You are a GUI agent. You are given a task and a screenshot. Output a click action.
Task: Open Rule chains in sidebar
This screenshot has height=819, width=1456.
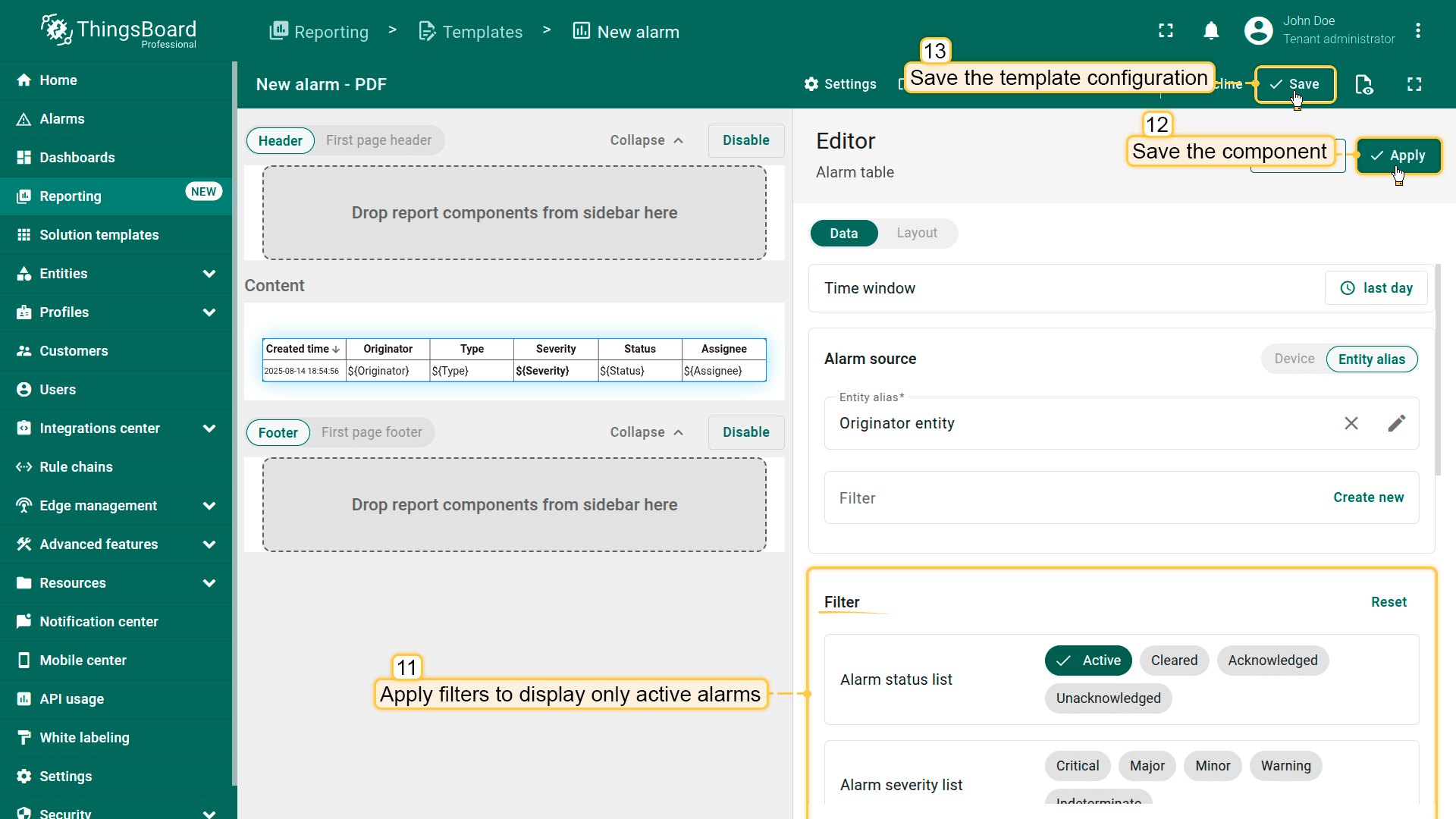click(76, 467)
